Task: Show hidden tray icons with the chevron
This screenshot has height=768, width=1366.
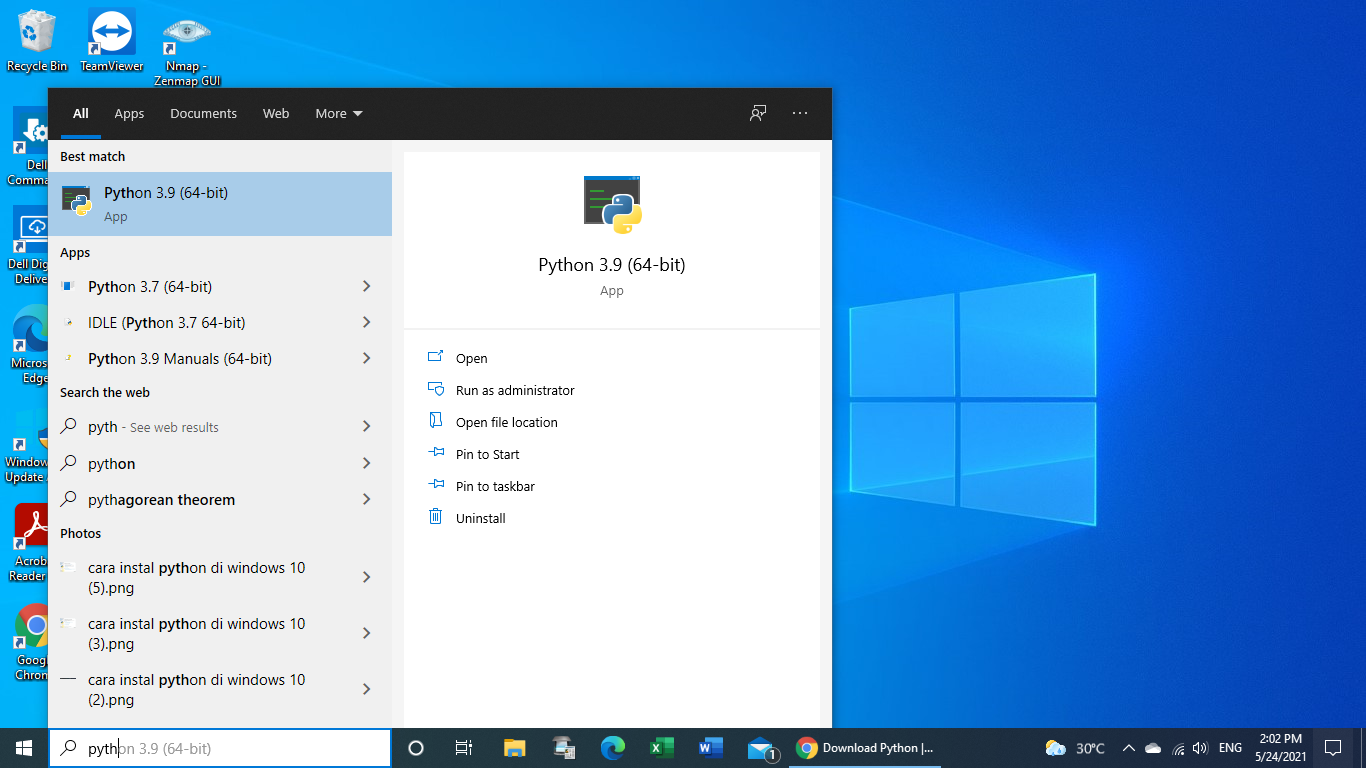Action: [x=1128, y=747]
